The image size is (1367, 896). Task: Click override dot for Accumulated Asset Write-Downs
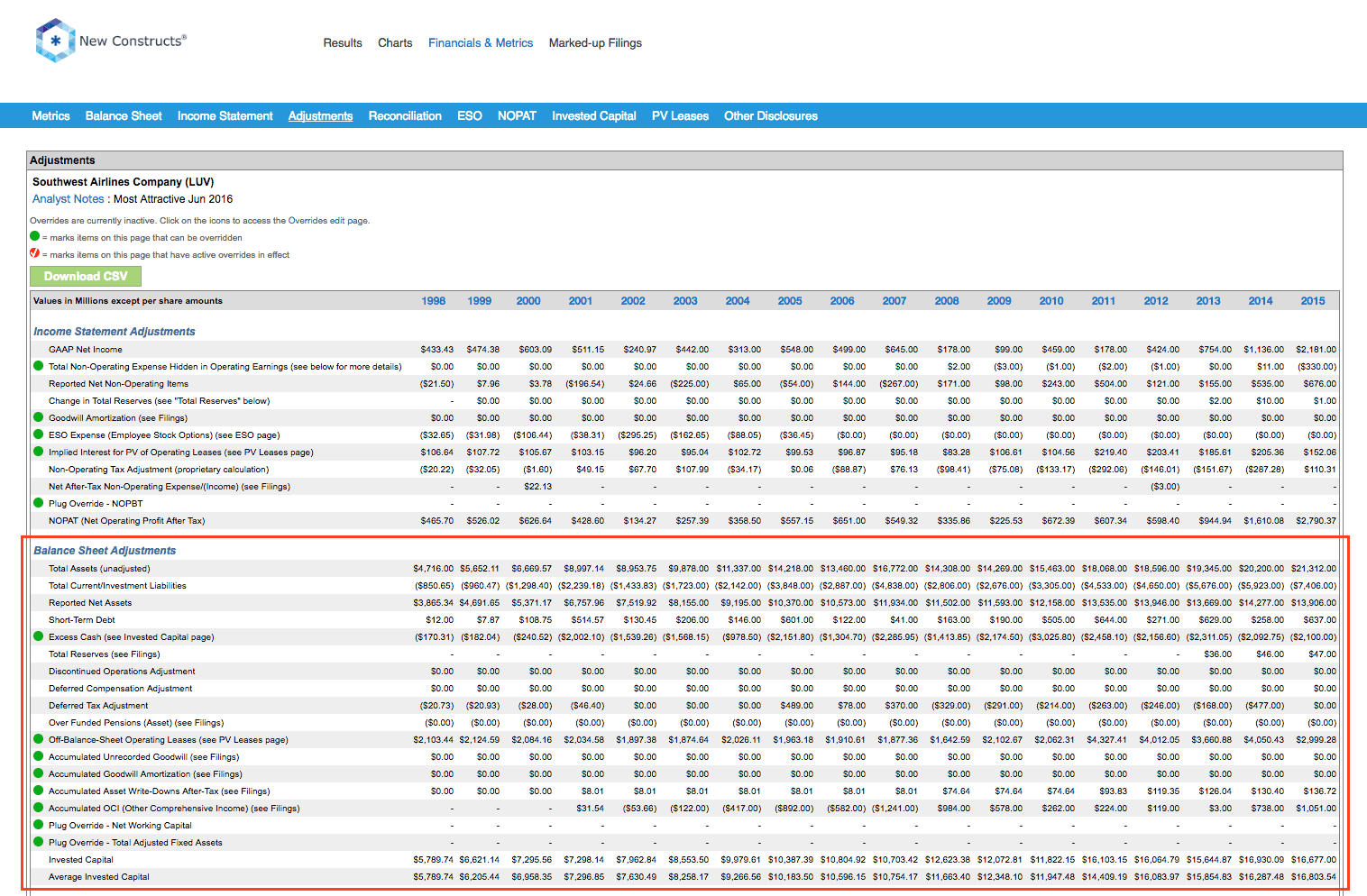pos(38,791)
